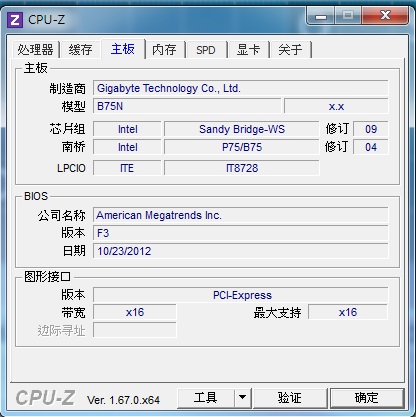Click the 确定 button

point(367,398)
